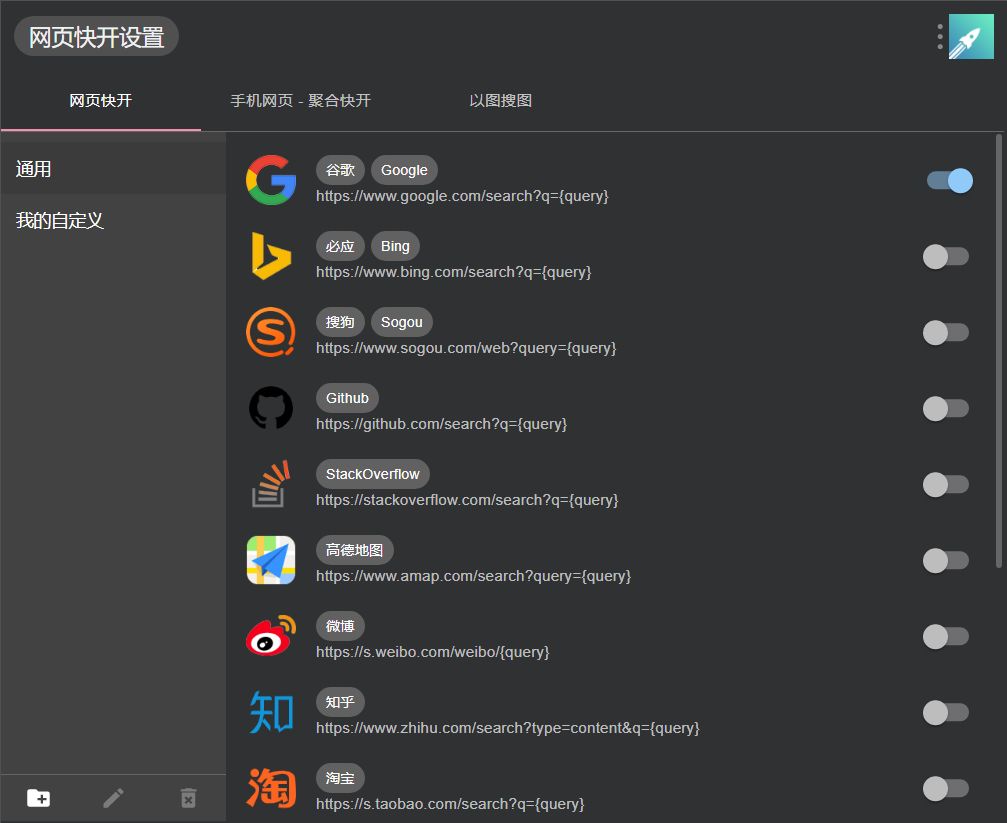This screenshot has width=1007, height=823.
Task: Turn on the Github toggle
Action: 946,408
